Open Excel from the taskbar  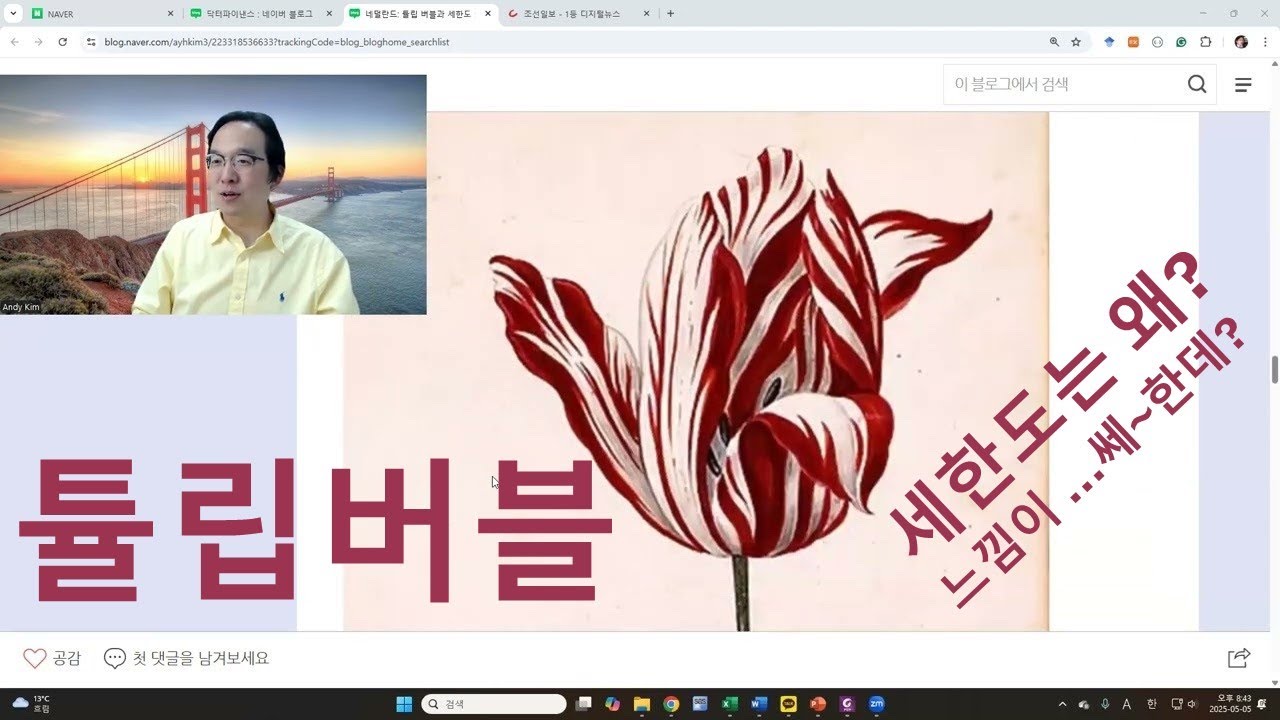(x=730, y=704)
